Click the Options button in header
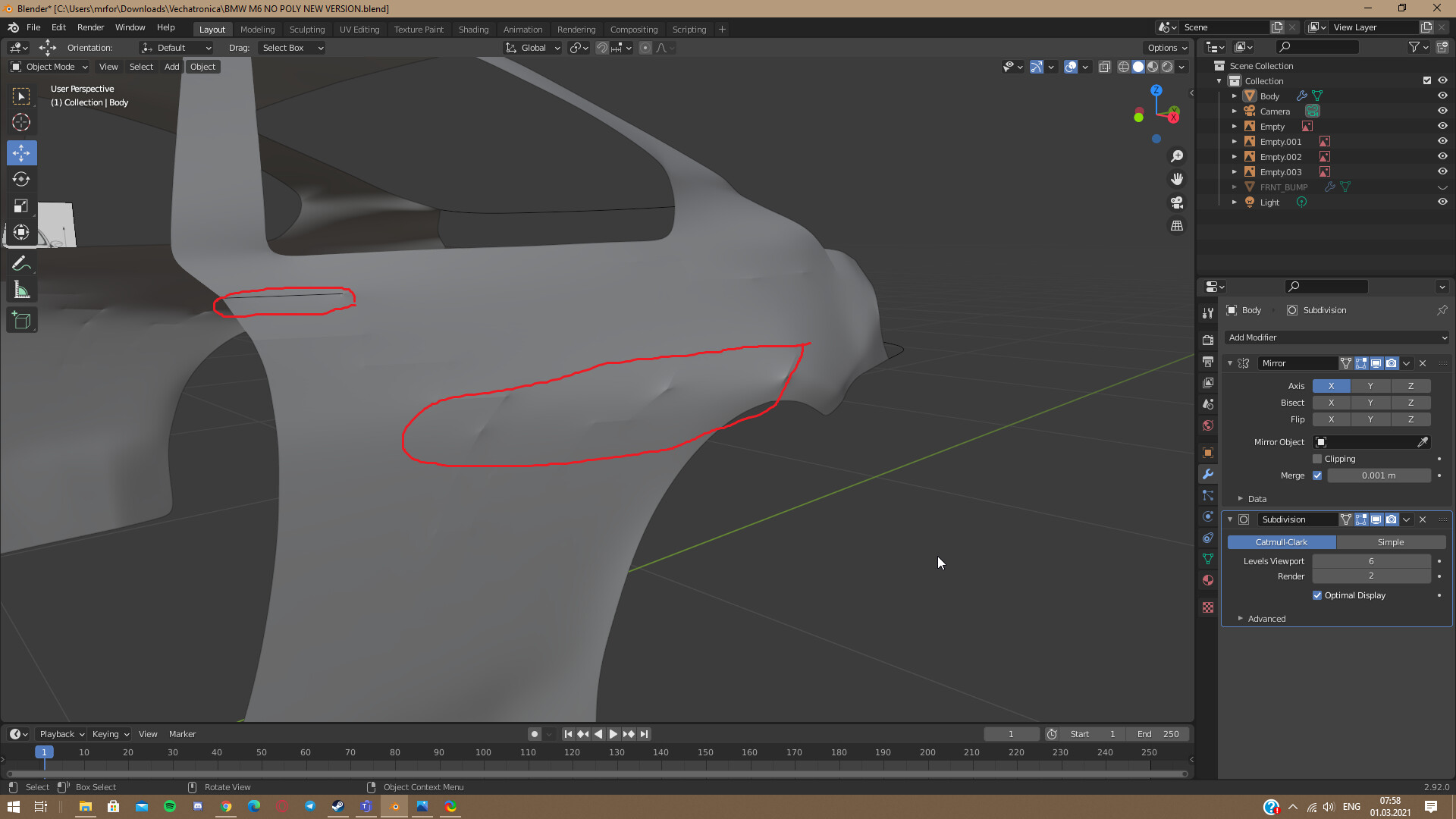Image resolution: width=1456 pixels, height=819 pixels. (x=1167, y=48)
